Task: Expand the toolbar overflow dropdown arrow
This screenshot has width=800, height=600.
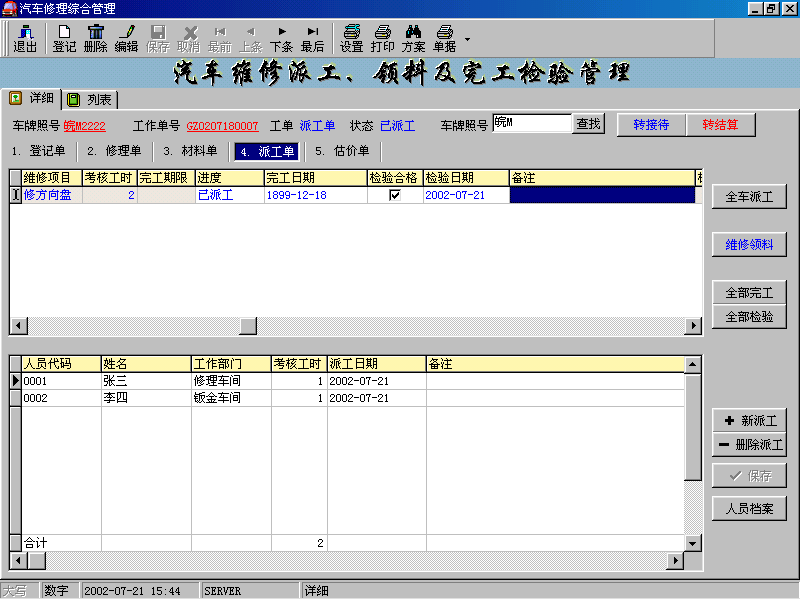Action: click(x=467, y=39)
